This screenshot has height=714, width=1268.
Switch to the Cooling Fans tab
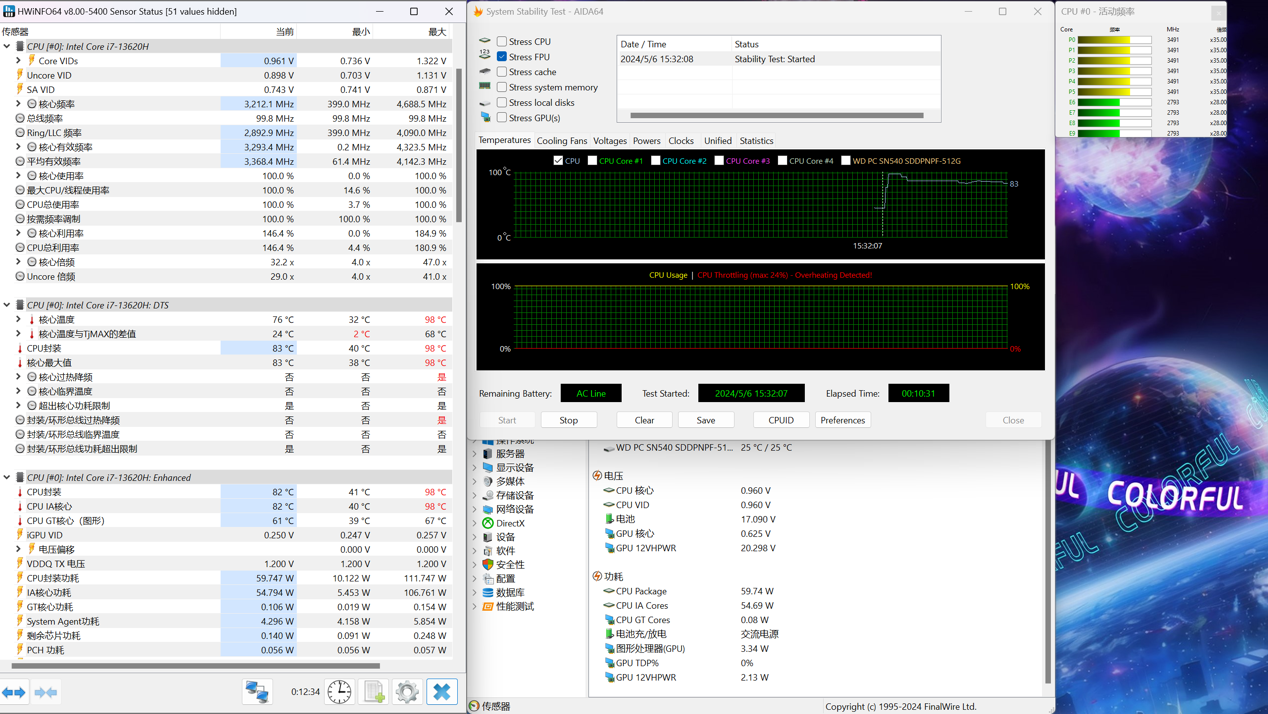point(561,141)
